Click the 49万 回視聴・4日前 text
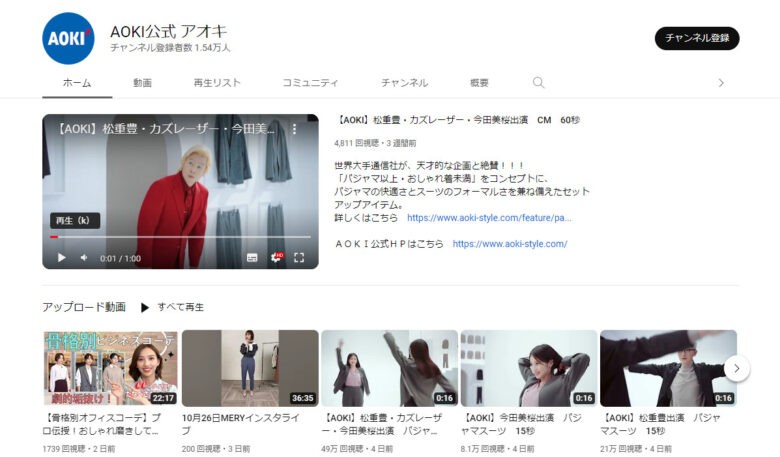The width and height of the screenshot is (780, 457). [x=357, y=449]
